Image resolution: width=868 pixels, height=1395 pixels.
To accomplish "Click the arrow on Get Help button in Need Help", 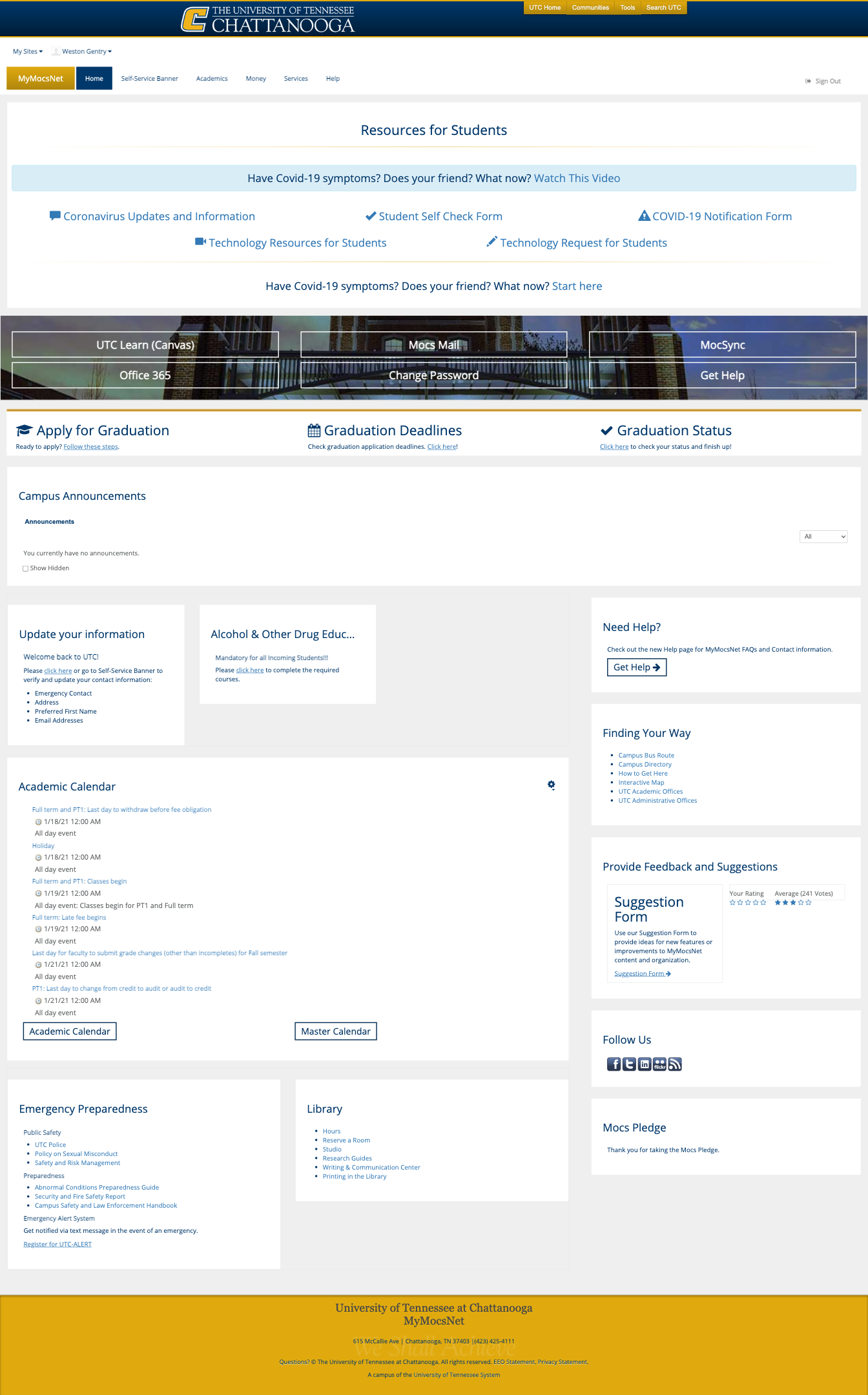I will 656,667.
